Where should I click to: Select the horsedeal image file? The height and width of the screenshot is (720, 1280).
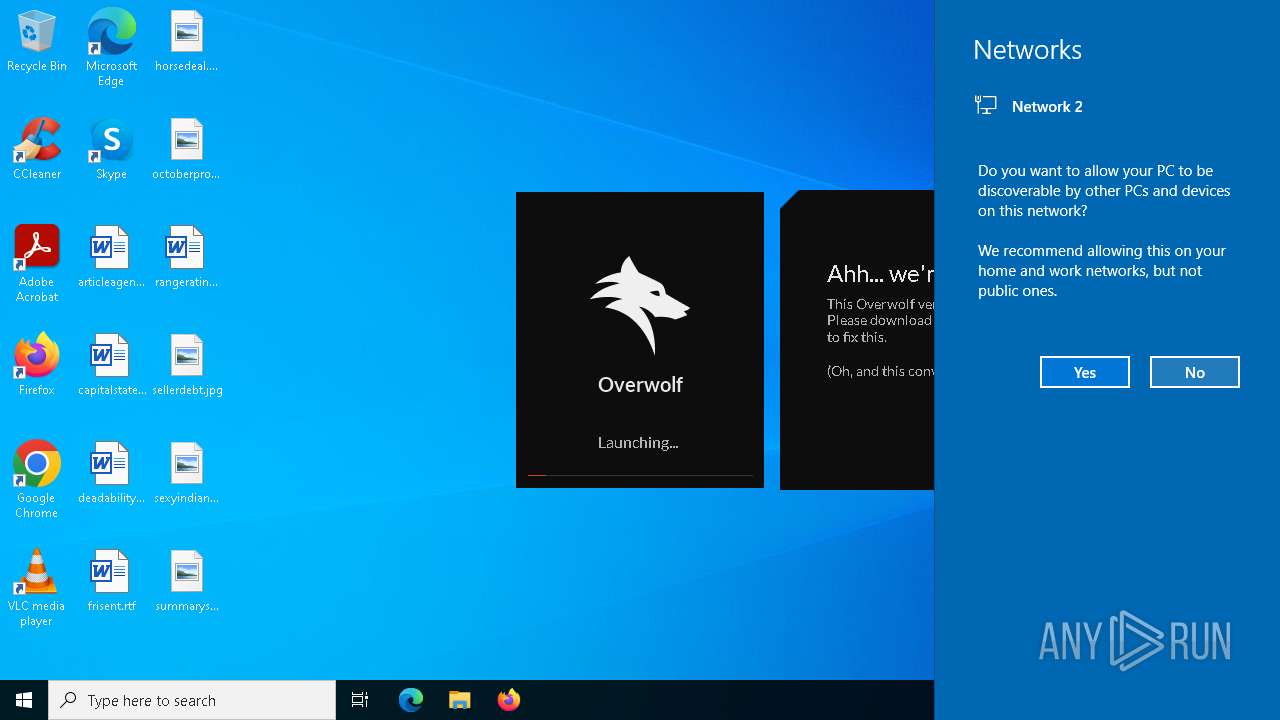186,42
